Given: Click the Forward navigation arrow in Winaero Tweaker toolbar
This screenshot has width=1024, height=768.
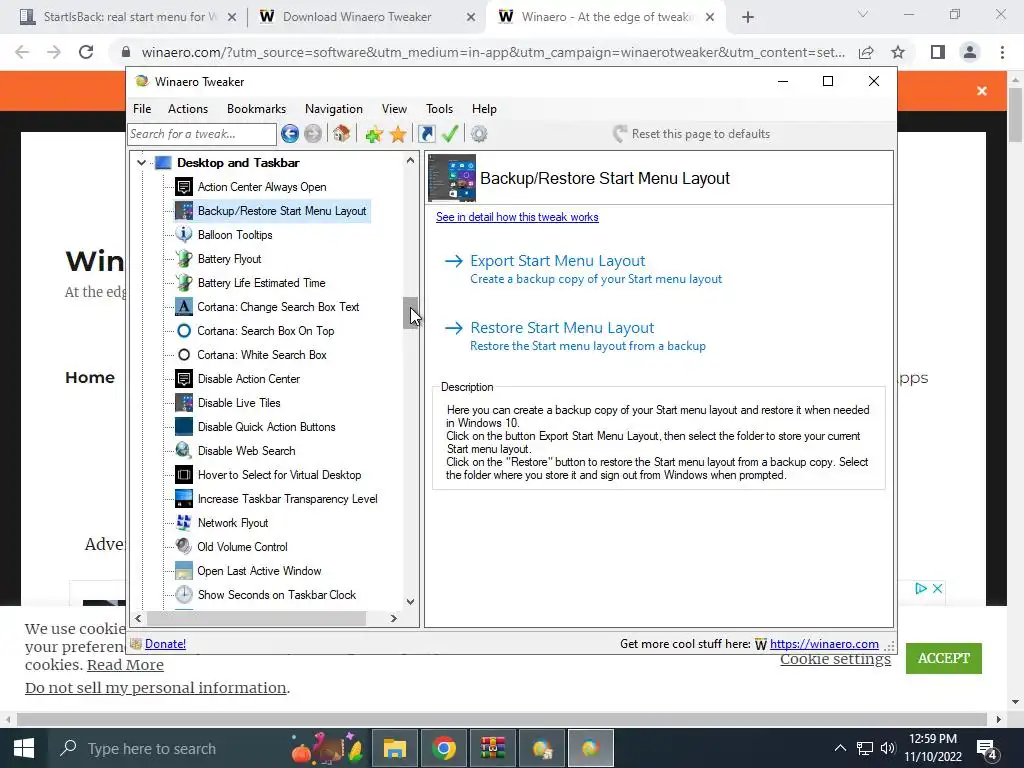Looking at the screenshot, I should pos(313,134).
